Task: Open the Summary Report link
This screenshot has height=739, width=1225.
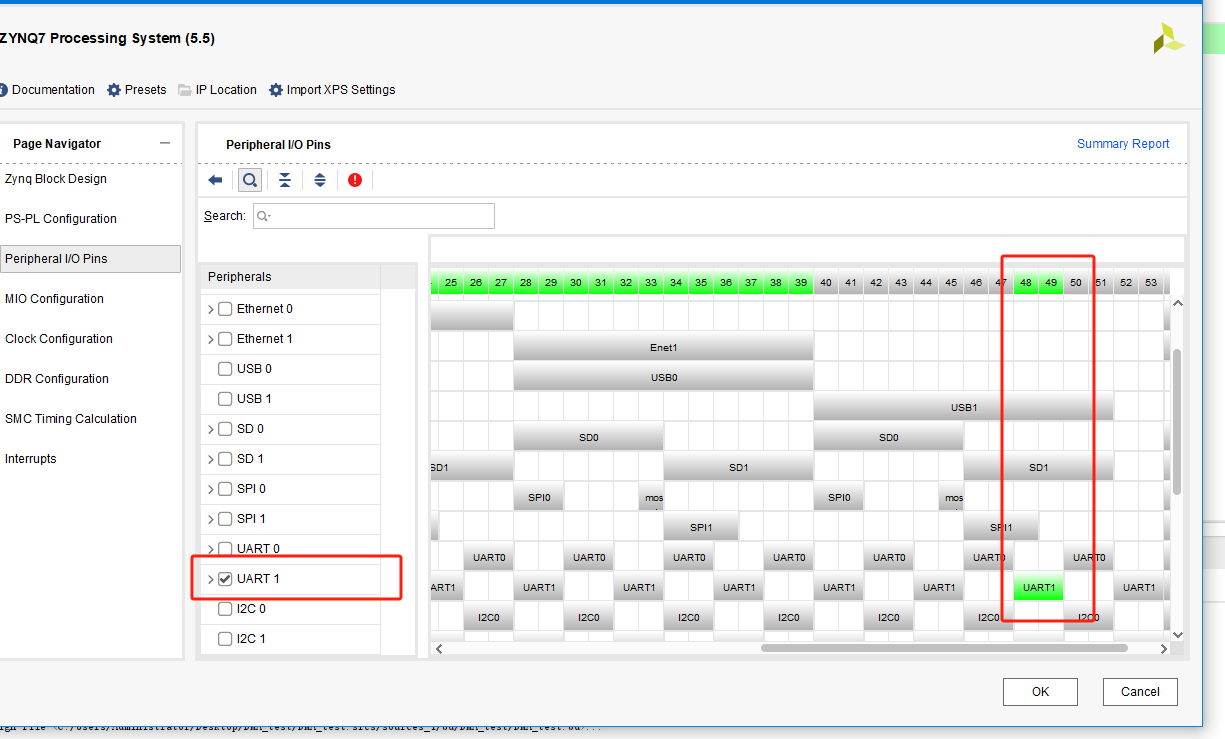Action: point(1123,144)
